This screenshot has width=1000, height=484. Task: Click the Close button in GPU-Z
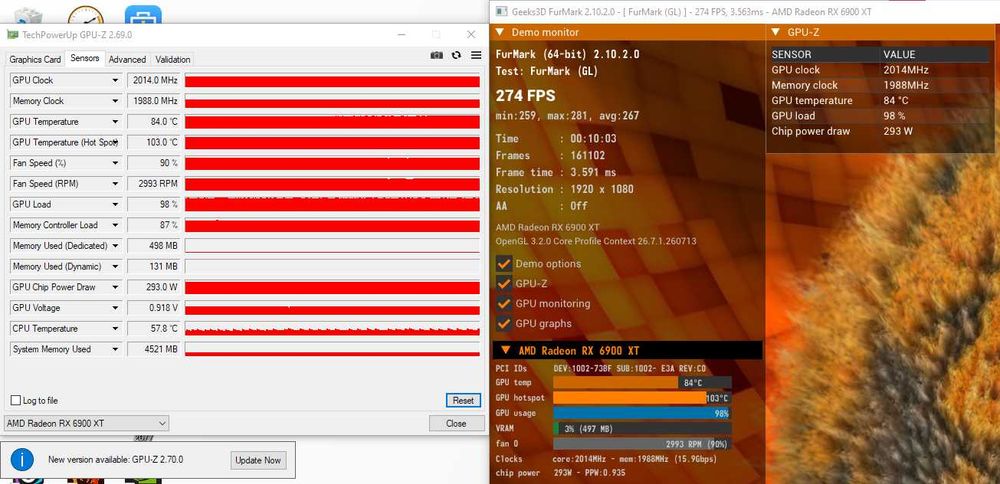456,423
